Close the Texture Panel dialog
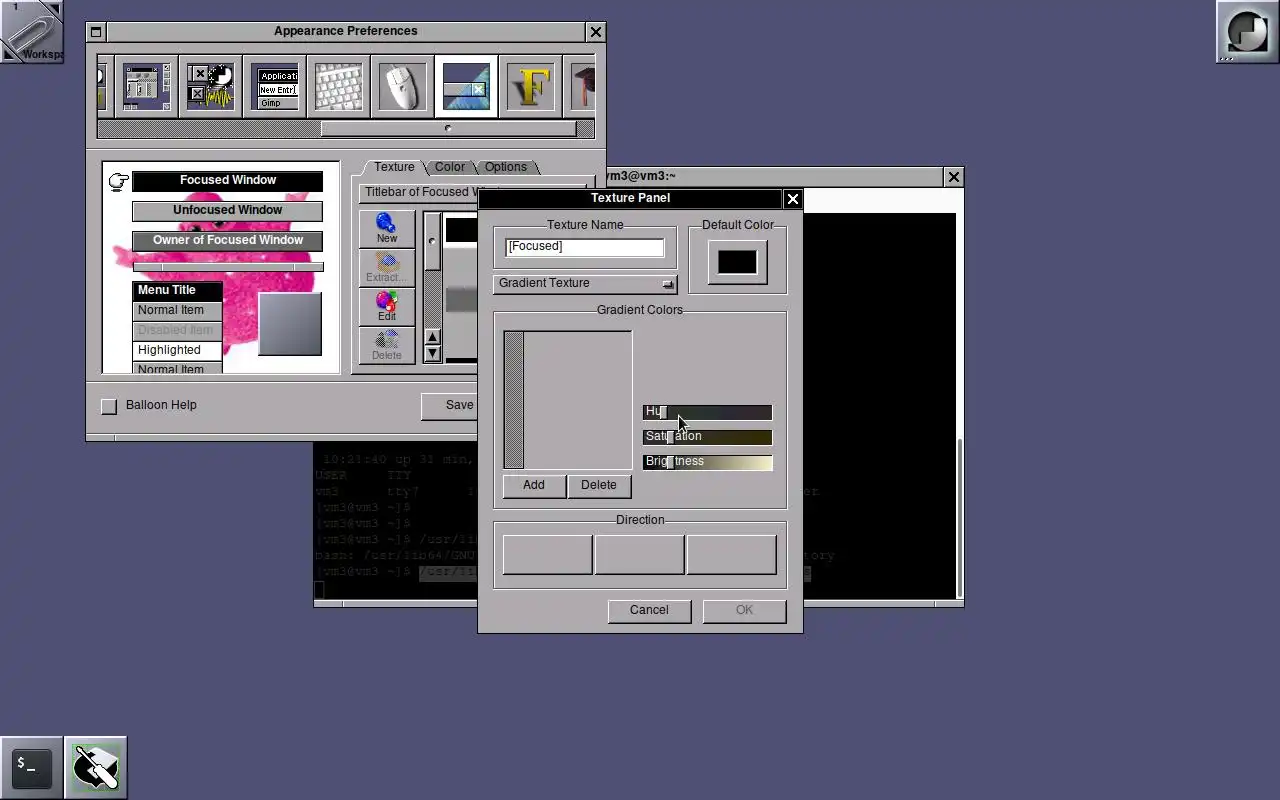This screenshot has height=800, width=1280. [x=793, y=199]
